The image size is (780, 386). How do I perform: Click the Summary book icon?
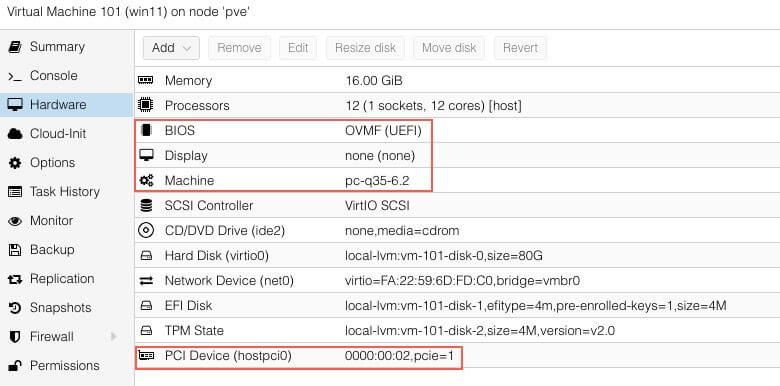coord(15,47)
